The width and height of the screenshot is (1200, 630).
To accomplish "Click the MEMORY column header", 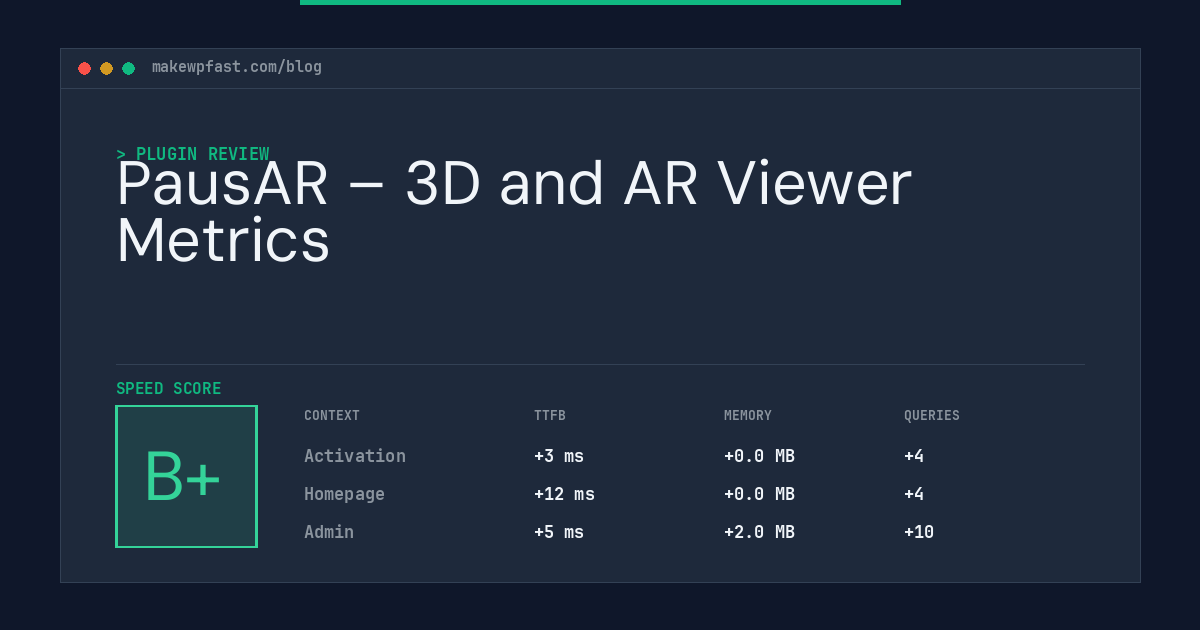I will (x=748, y=416).
